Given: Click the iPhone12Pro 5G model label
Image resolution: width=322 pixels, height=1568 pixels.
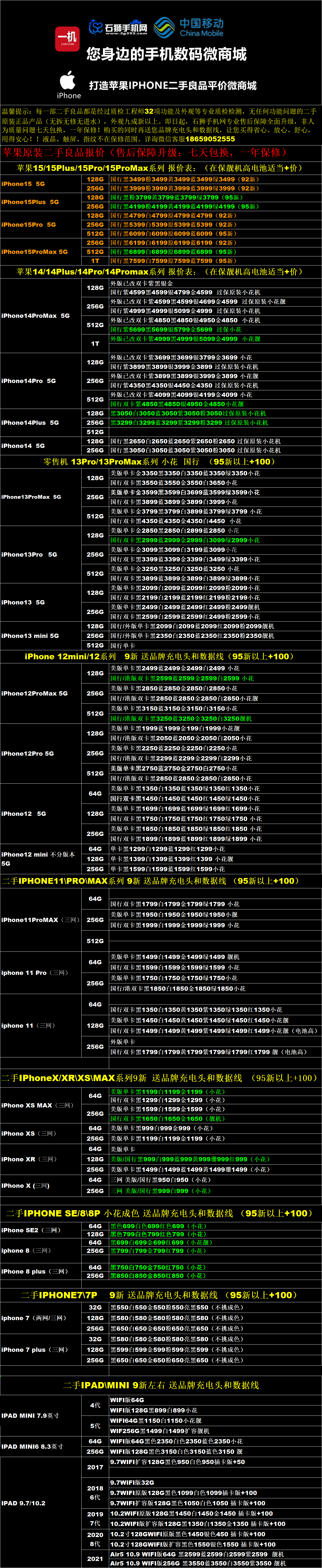Looking at the screenshot, I should [27, 754].
